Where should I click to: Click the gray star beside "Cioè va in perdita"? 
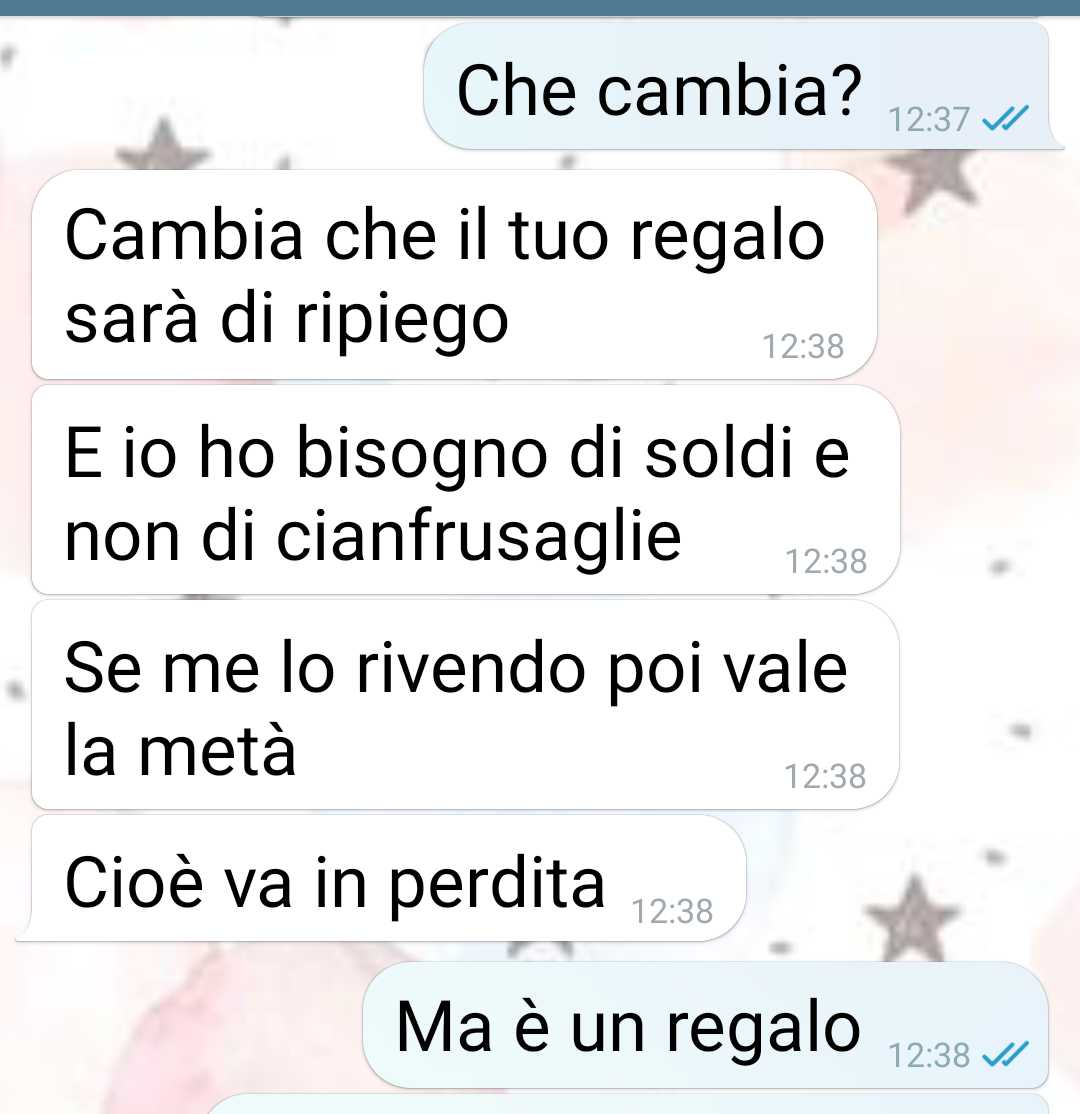914,918
